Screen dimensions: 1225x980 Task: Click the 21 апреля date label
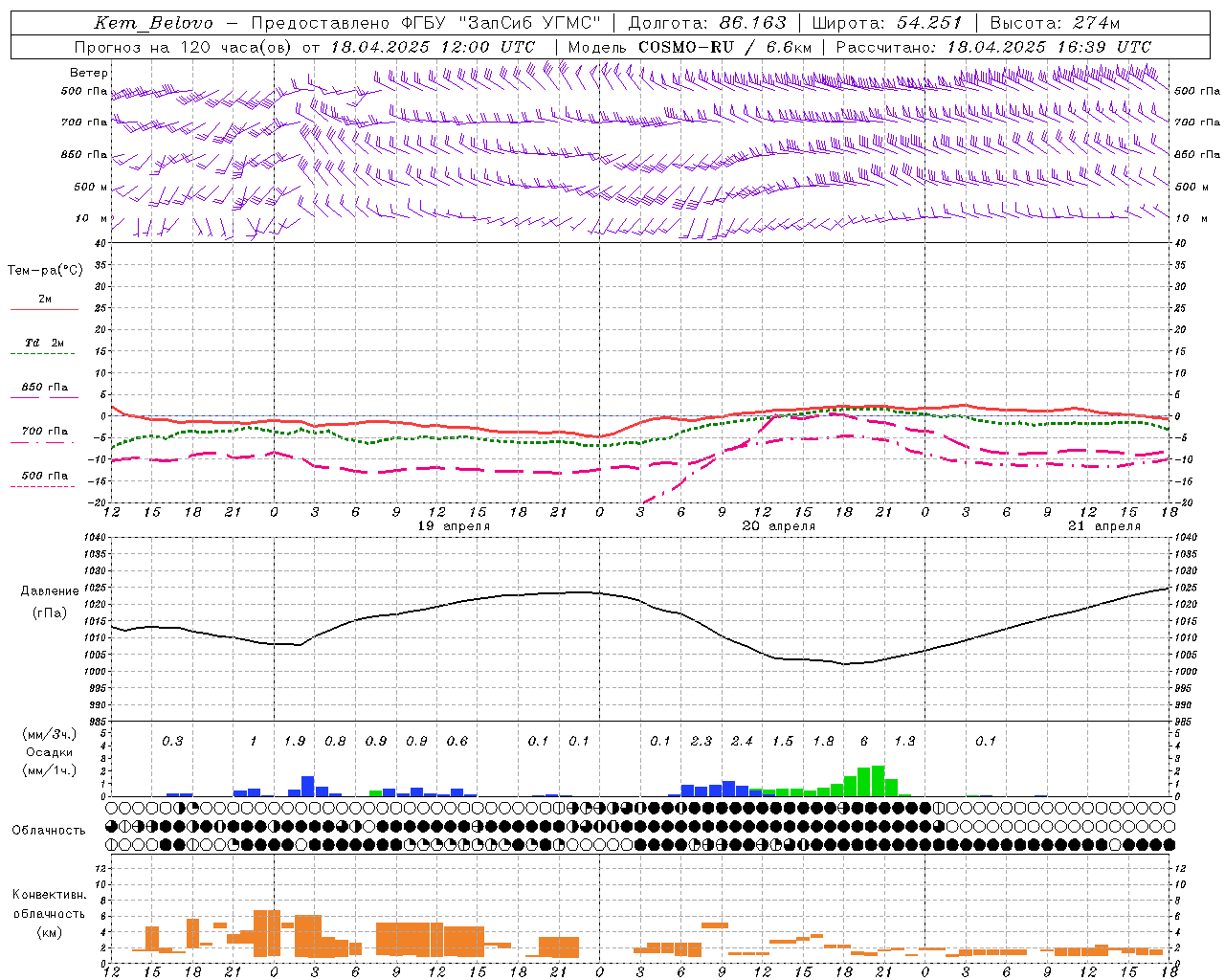[1104, 526]
